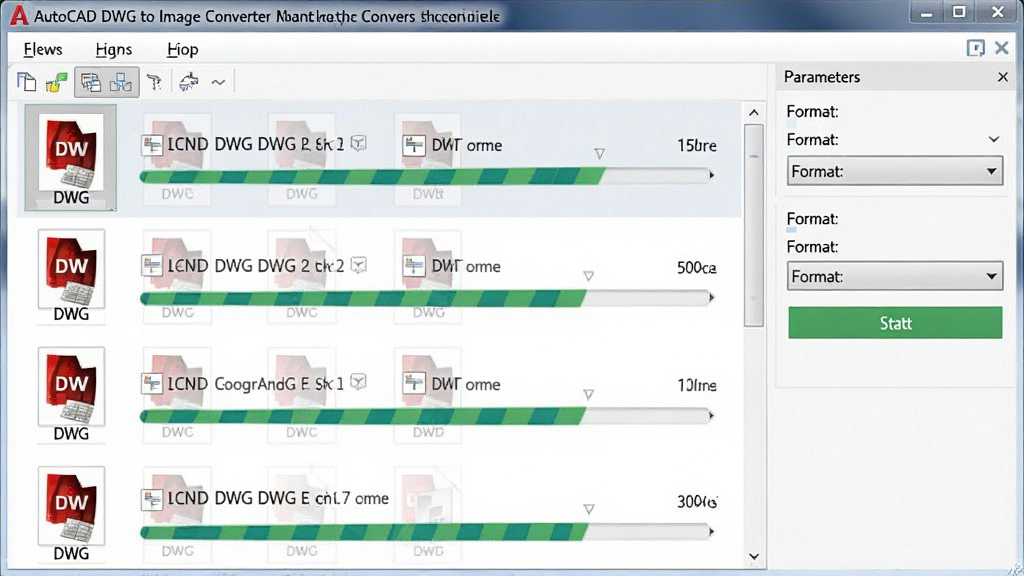Screen dimensions: 1024x576
Task: Expand the chevron beside the Format label
Action: [993, 139]
